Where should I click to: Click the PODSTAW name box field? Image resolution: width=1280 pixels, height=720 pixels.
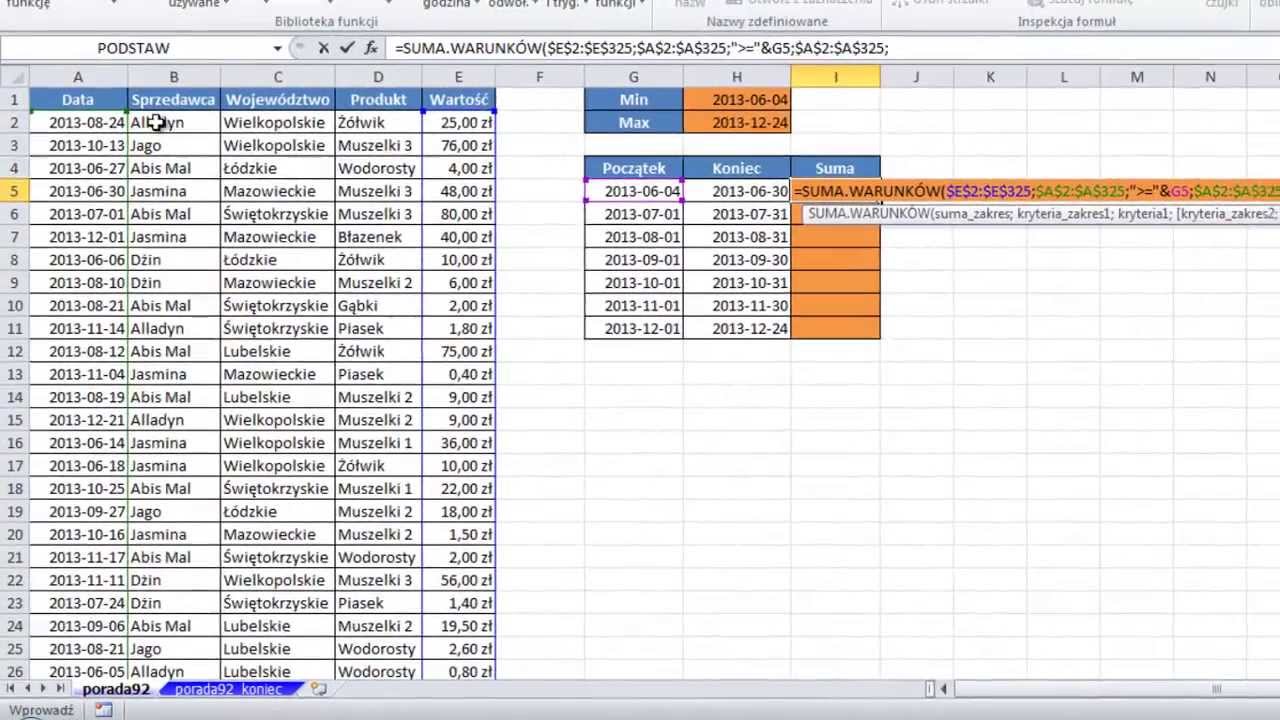point(134,48)
